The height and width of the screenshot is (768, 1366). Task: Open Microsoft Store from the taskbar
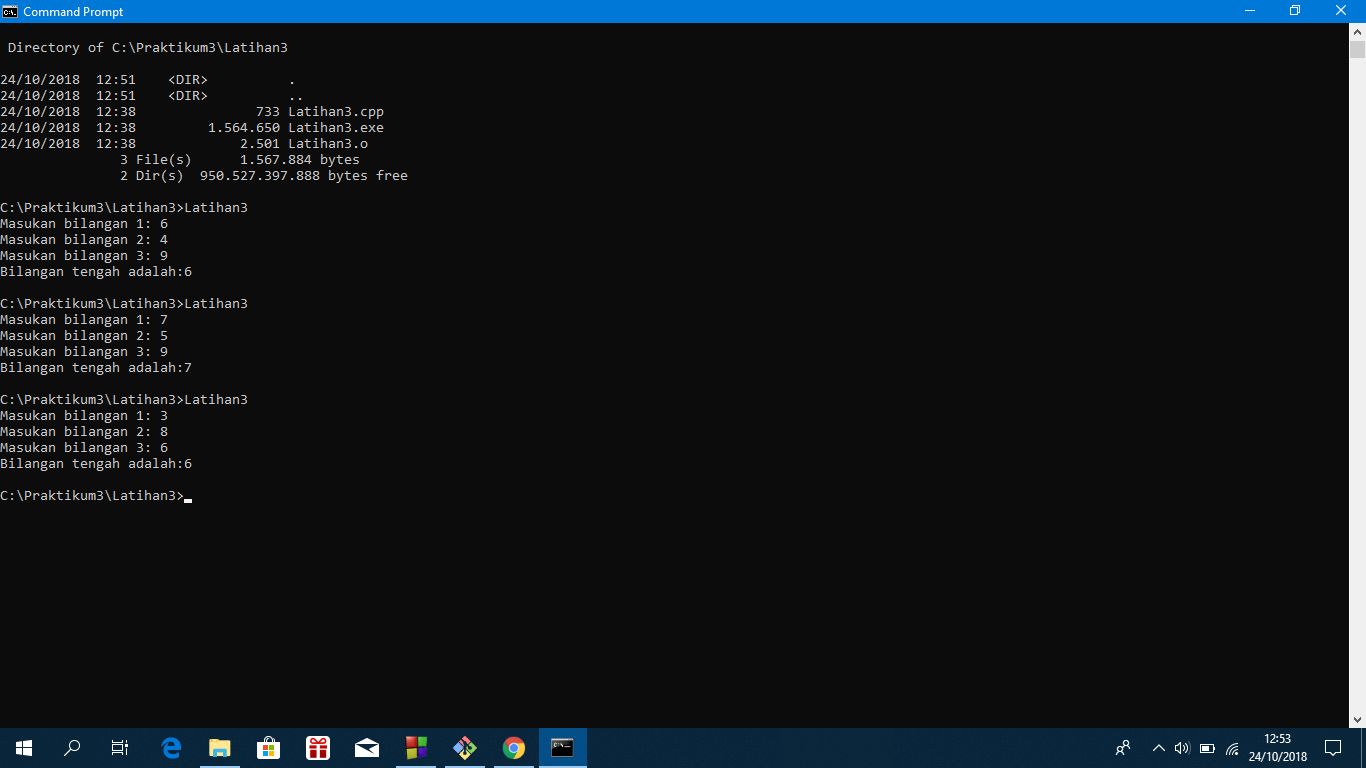click(x=269, y=748)
